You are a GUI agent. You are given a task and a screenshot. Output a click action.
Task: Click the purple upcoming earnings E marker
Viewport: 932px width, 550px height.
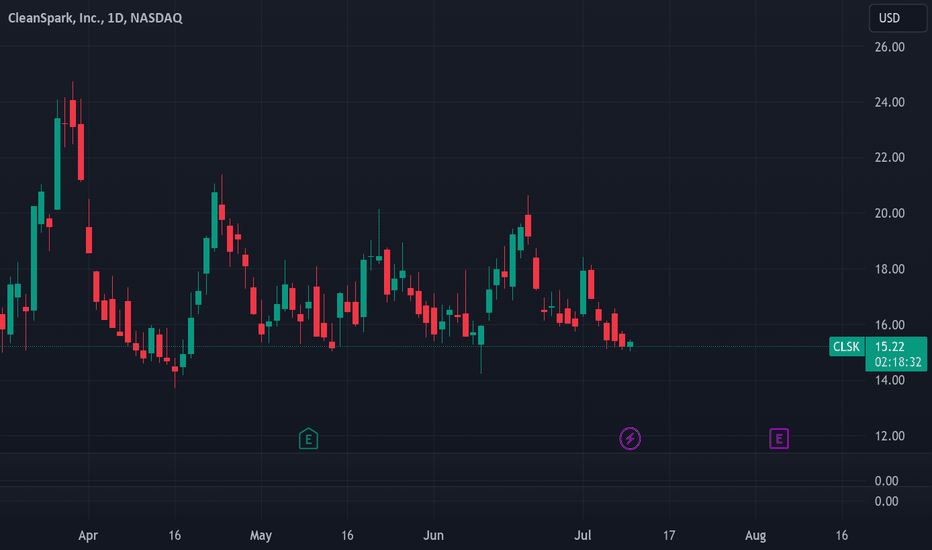point(779,439)
